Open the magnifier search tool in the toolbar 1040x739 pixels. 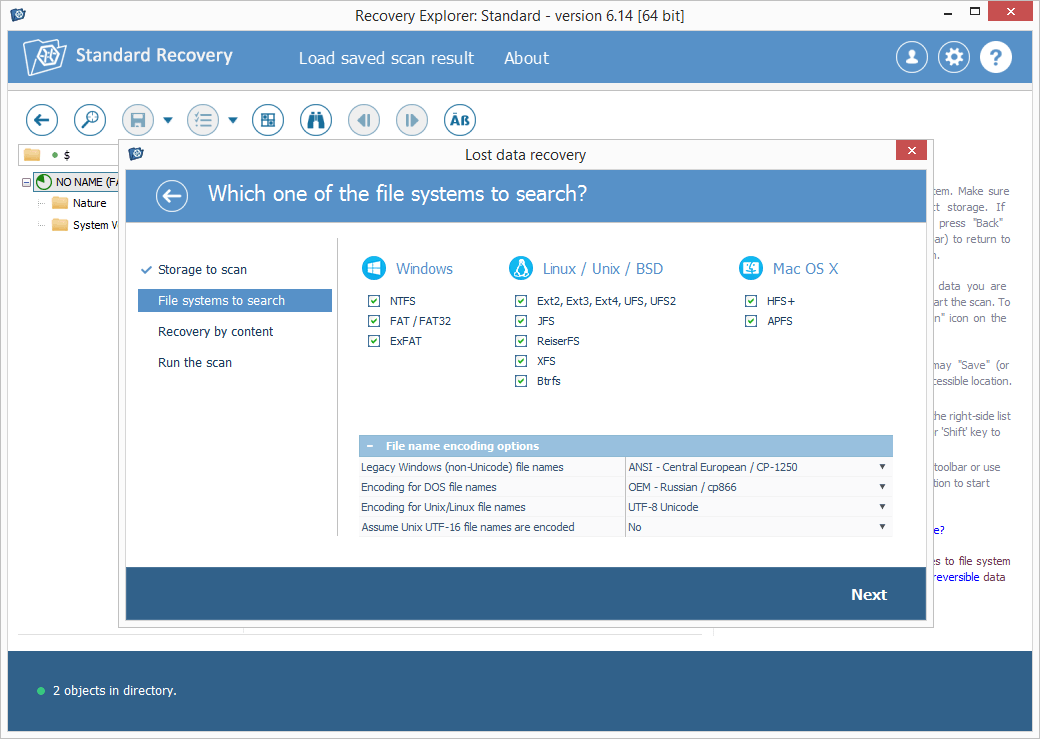pyautogui.click(x=90, y=120)
